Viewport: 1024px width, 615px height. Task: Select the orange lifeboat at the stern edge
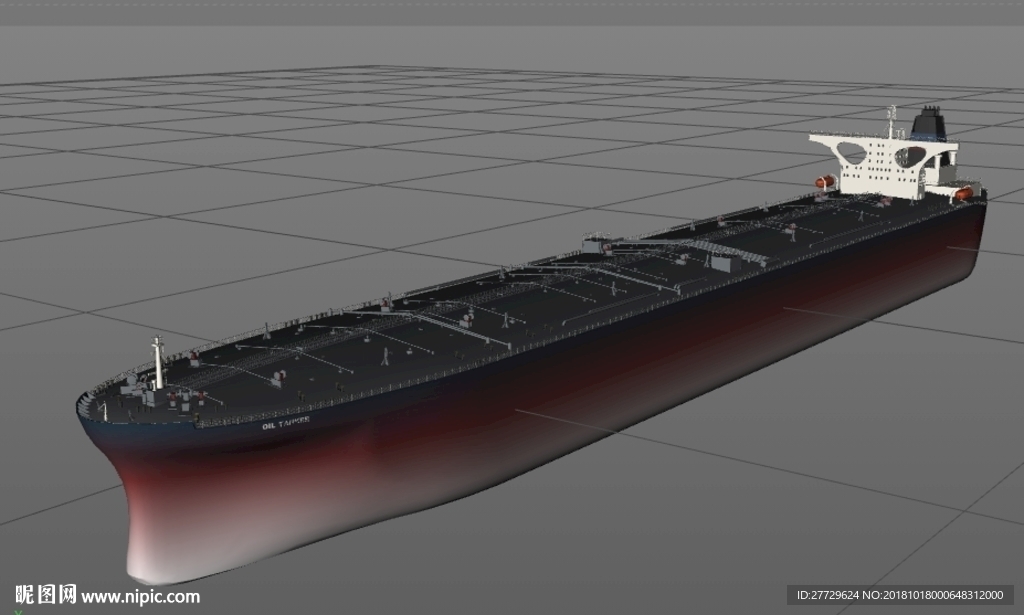tap(963, 193)
